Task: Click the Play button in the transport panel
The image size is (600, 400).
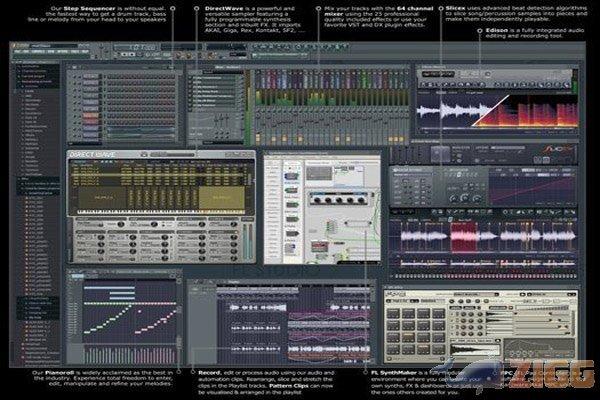Action: (x=124, y=55)
